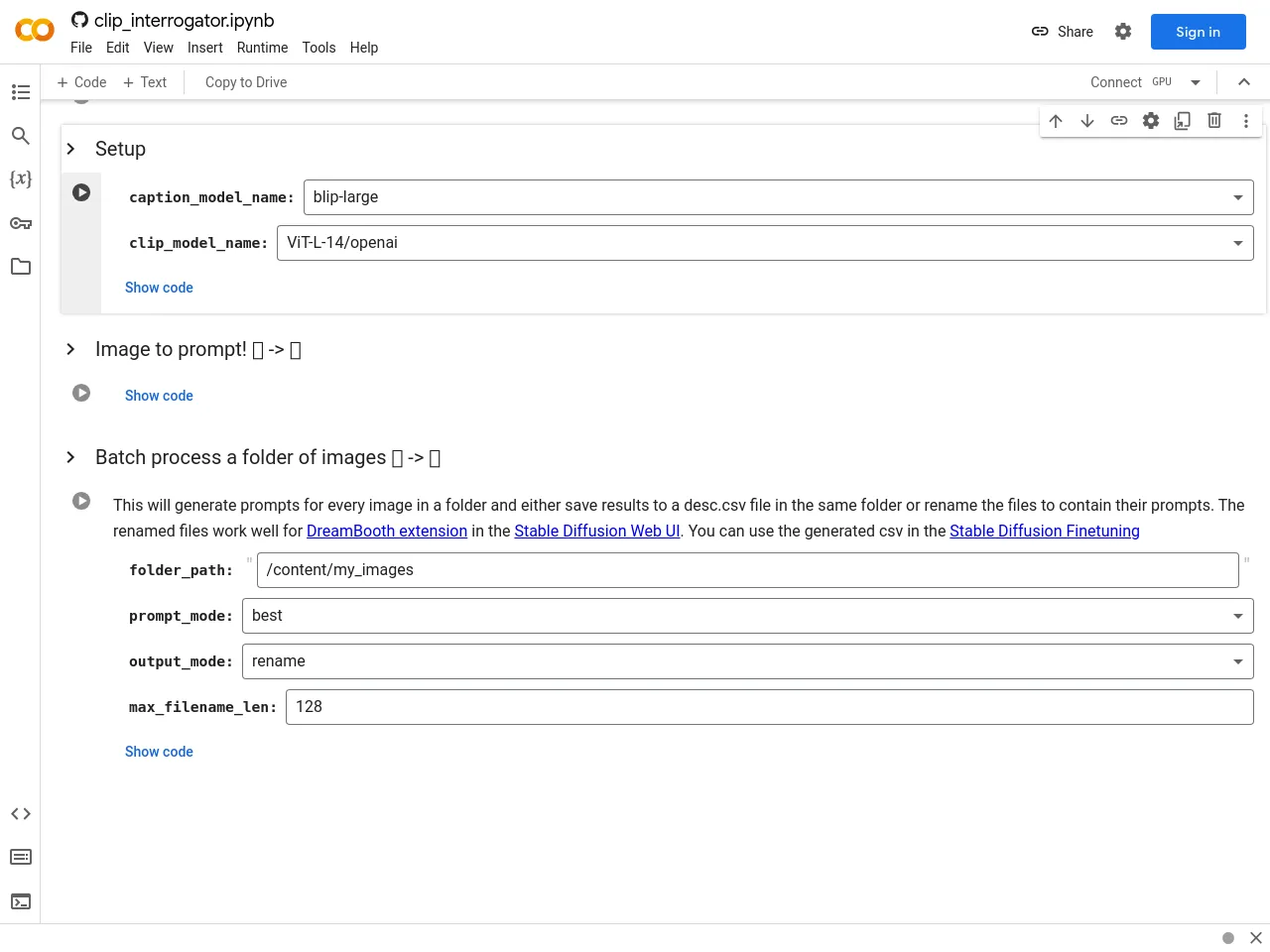Collapse the Setup section
1270x952 pixels.
click(x=70, y=149)
